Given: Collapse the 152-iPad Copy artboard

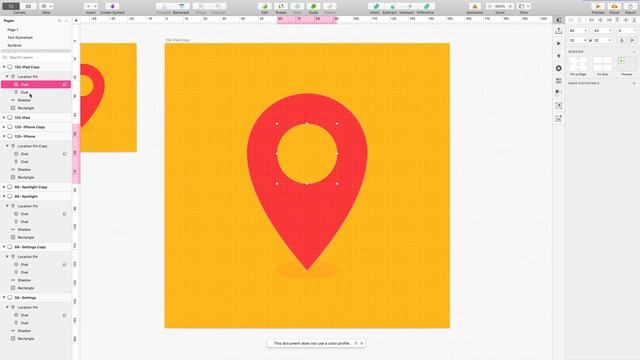Looking at the screenshot, I should tap(4, 67).
